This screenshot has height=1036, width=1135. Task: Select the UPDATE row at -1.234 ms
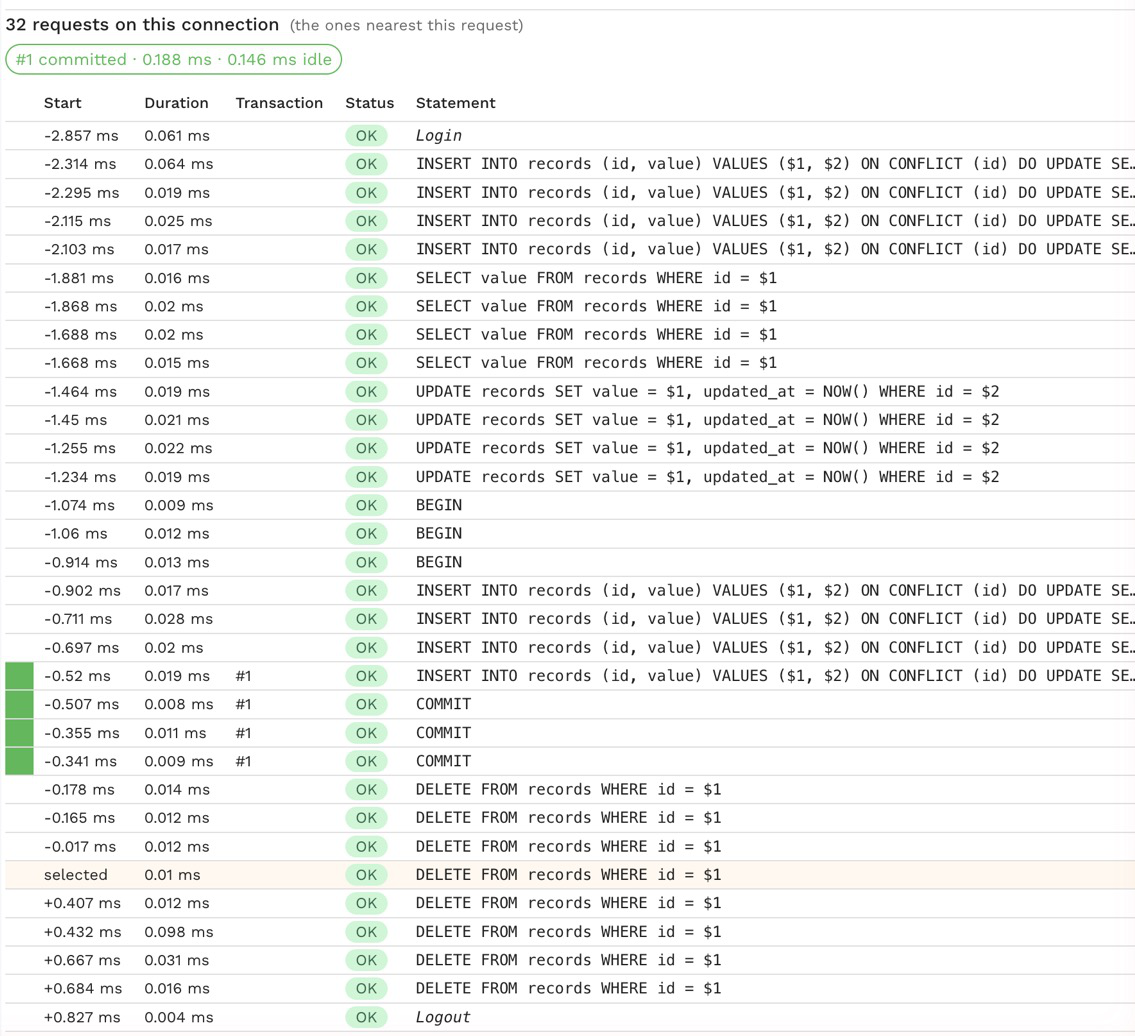(x=570, y=477)
